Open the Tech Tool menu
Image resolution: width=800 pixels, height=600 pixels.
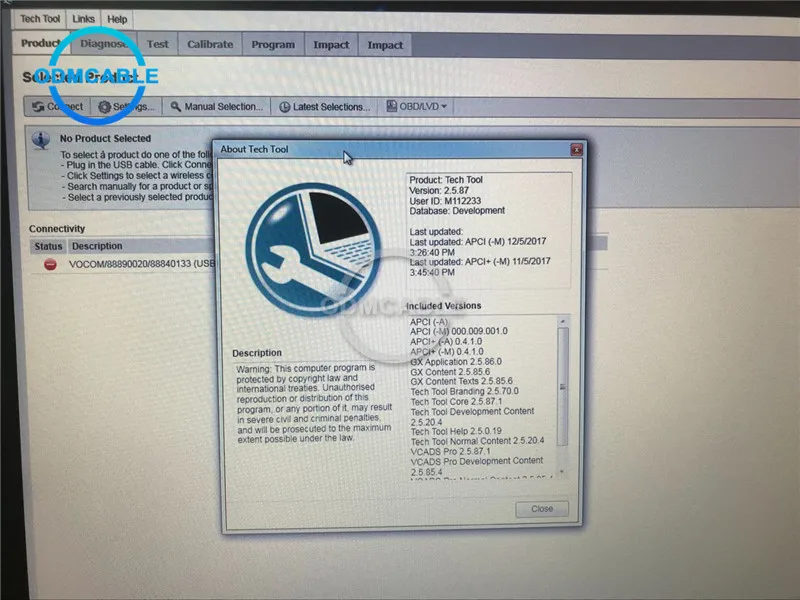[x=40, y=19]
